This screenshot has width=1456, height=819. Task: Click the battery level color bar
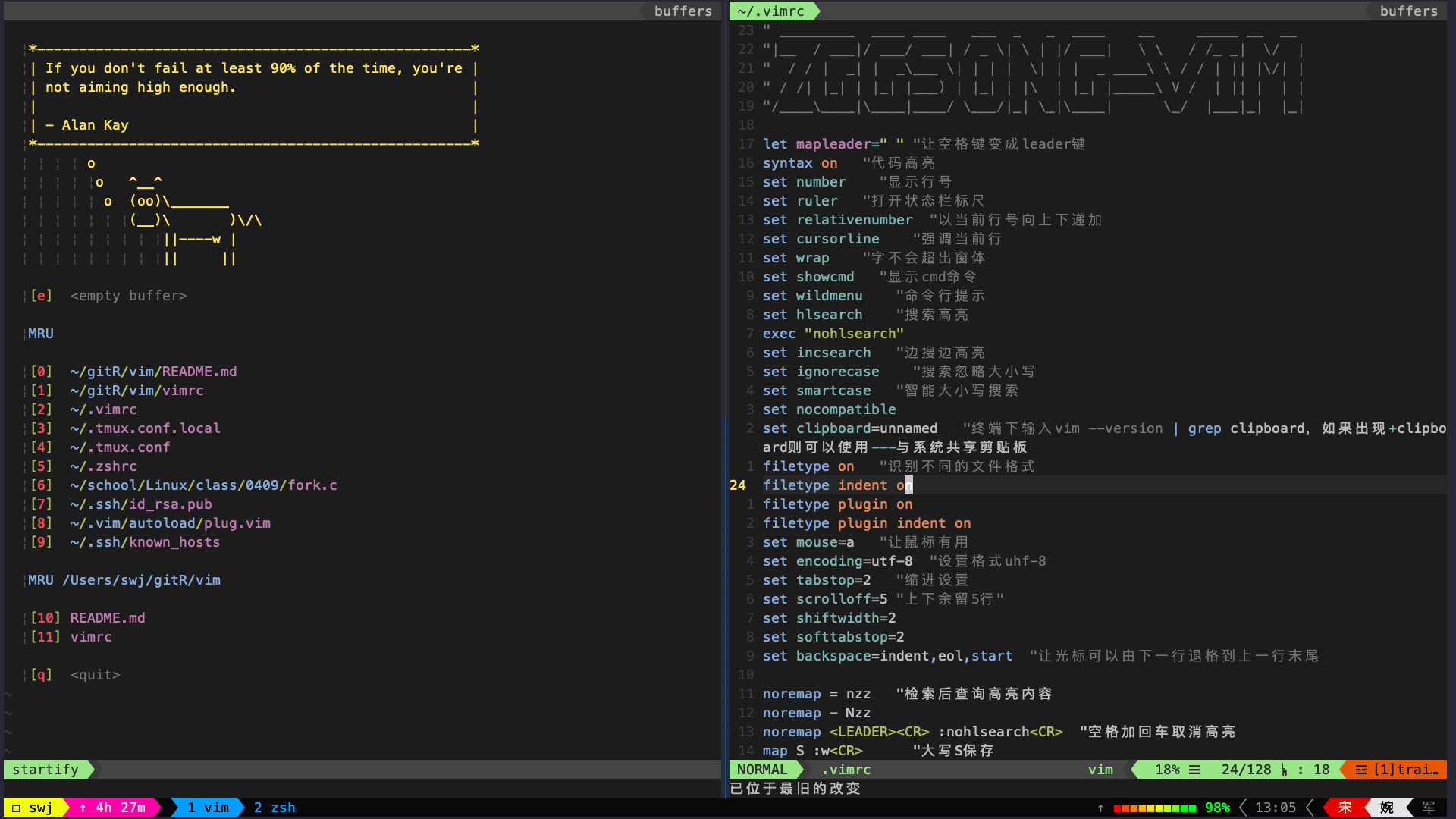click(x=1154, y=808)
